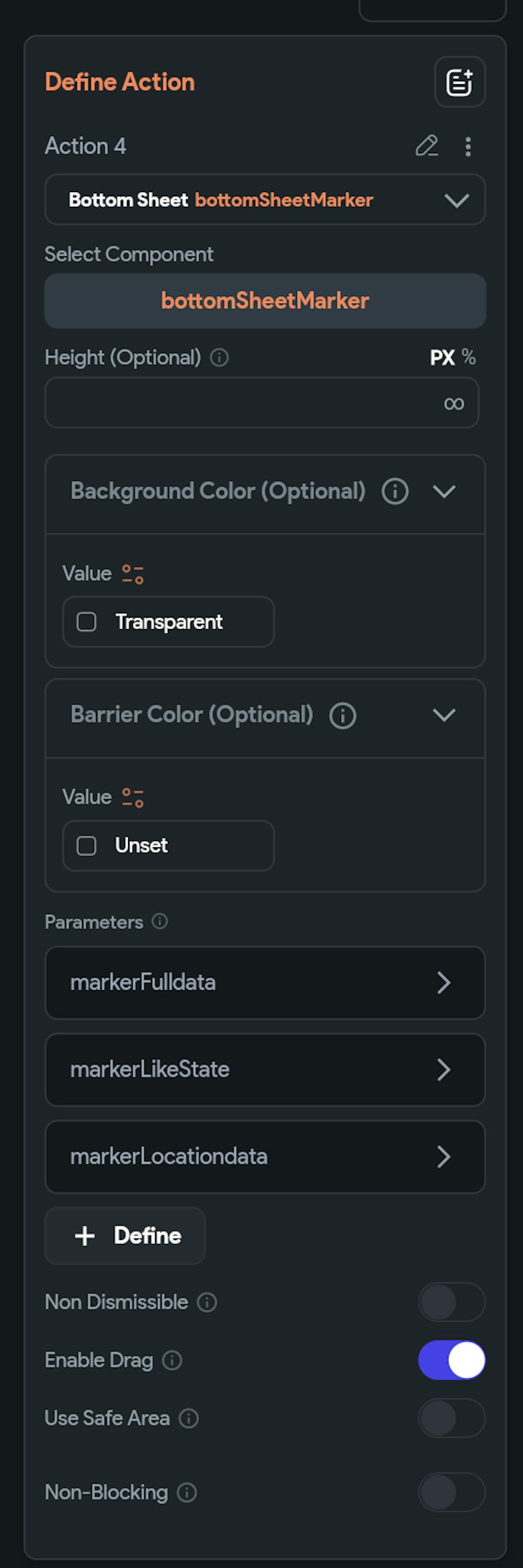Viewport: 523px width, 1568px height.
Task: Click the variable icon beside Background Color Value
Action: [132, 574]
